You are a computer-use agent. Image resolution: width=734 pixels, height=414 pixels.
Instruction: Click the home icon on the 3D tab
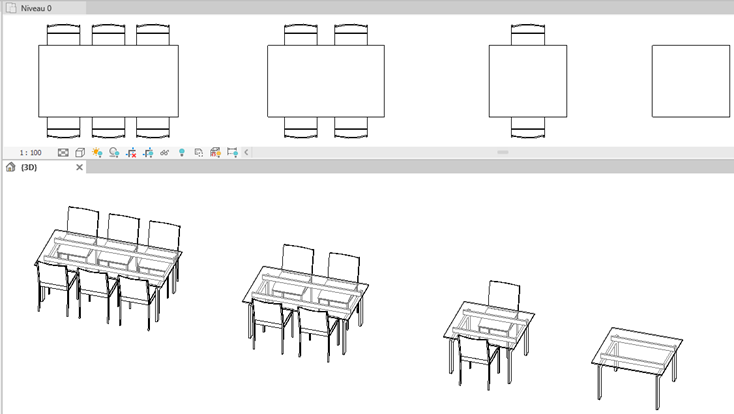click(x=11, y=168)
